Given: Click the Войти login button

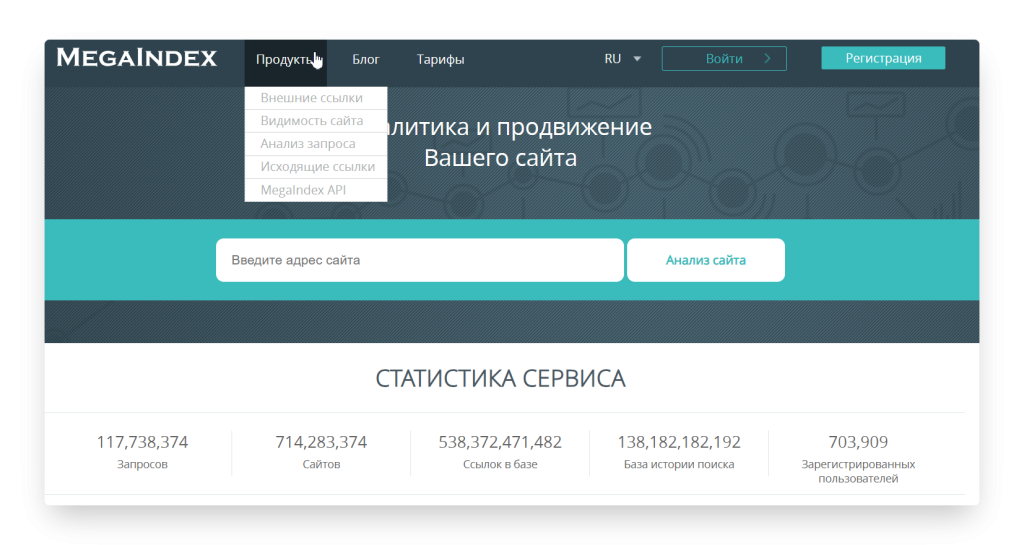Looking at the screenshot, I should click(724, 59).
